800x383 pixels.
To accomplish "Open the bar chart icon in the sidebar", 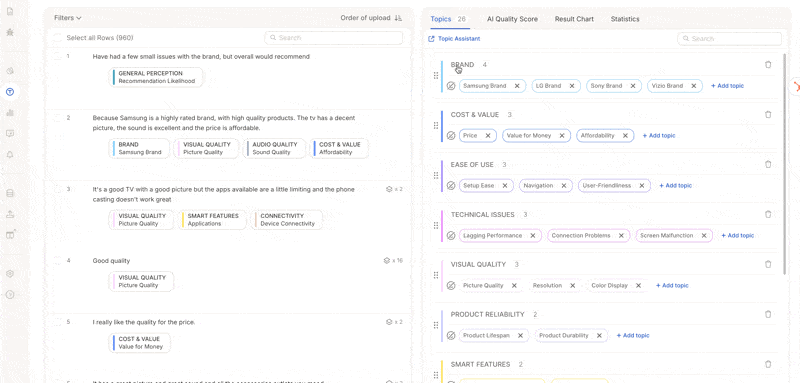I will click(10, 113).
